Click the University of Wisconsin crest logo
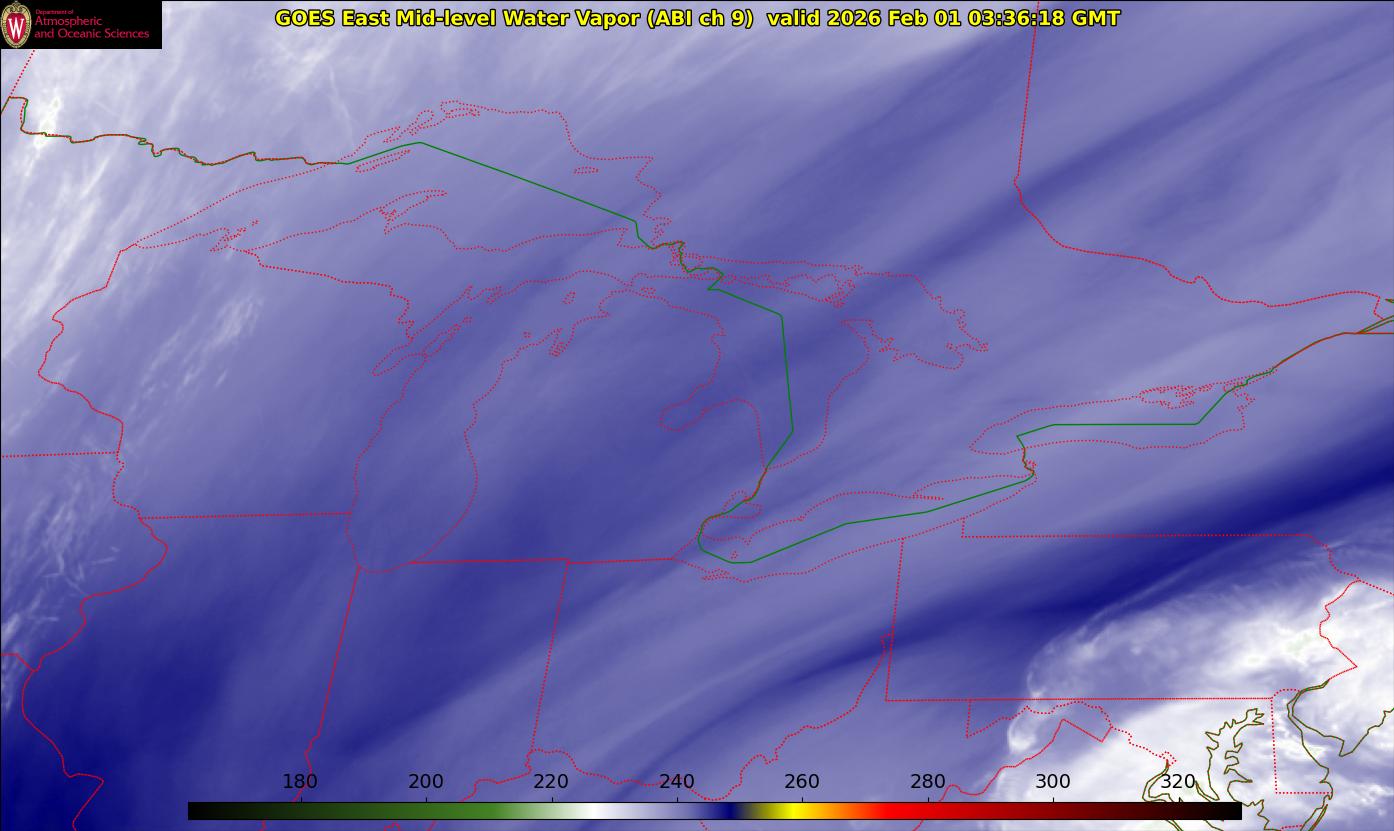1394x831 pixels. pyautogui.click(x=16, y=25)
